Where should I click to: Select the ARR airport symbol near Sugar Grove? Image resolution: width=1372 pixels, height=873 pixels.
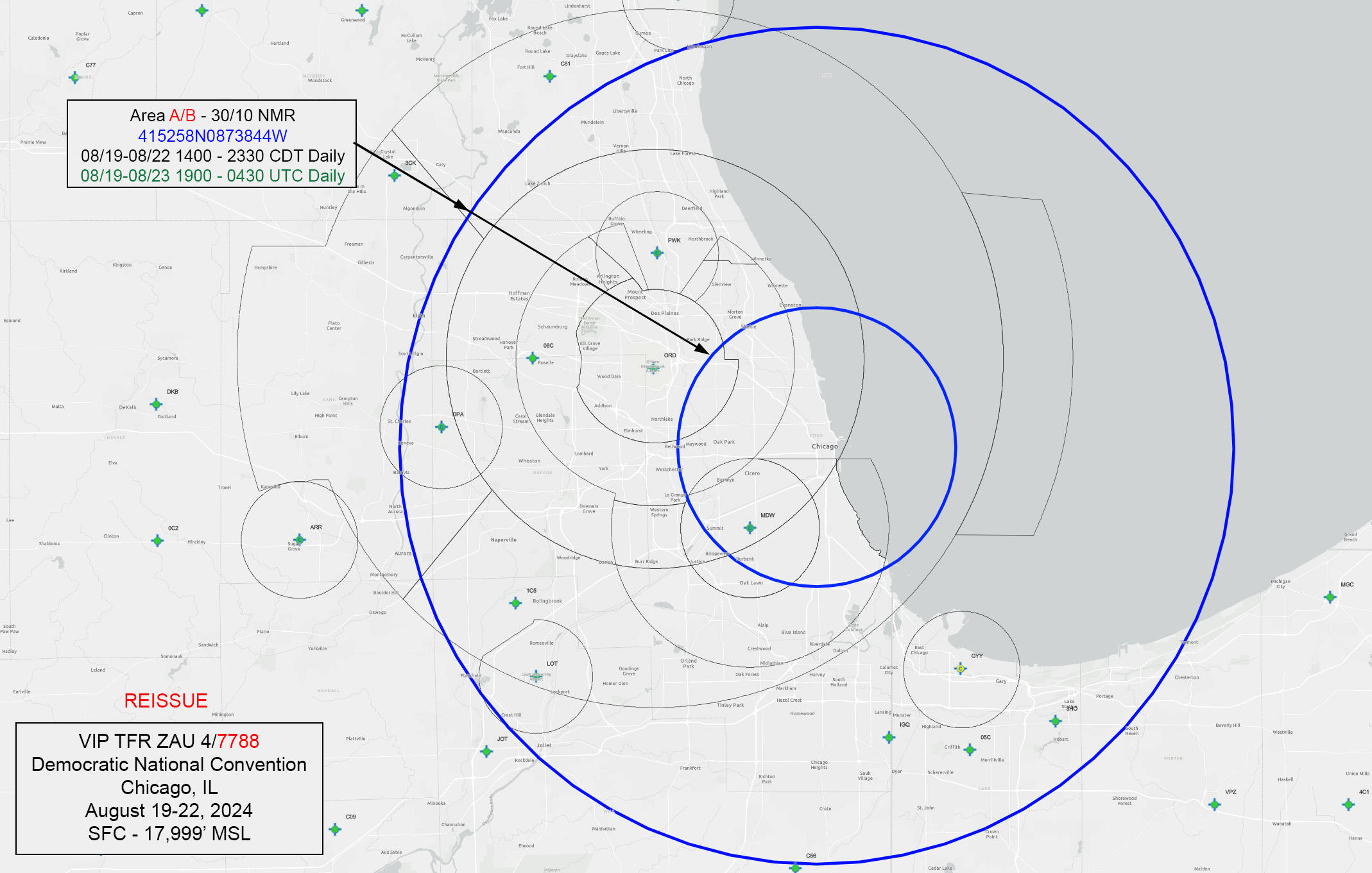coord(299,539)
